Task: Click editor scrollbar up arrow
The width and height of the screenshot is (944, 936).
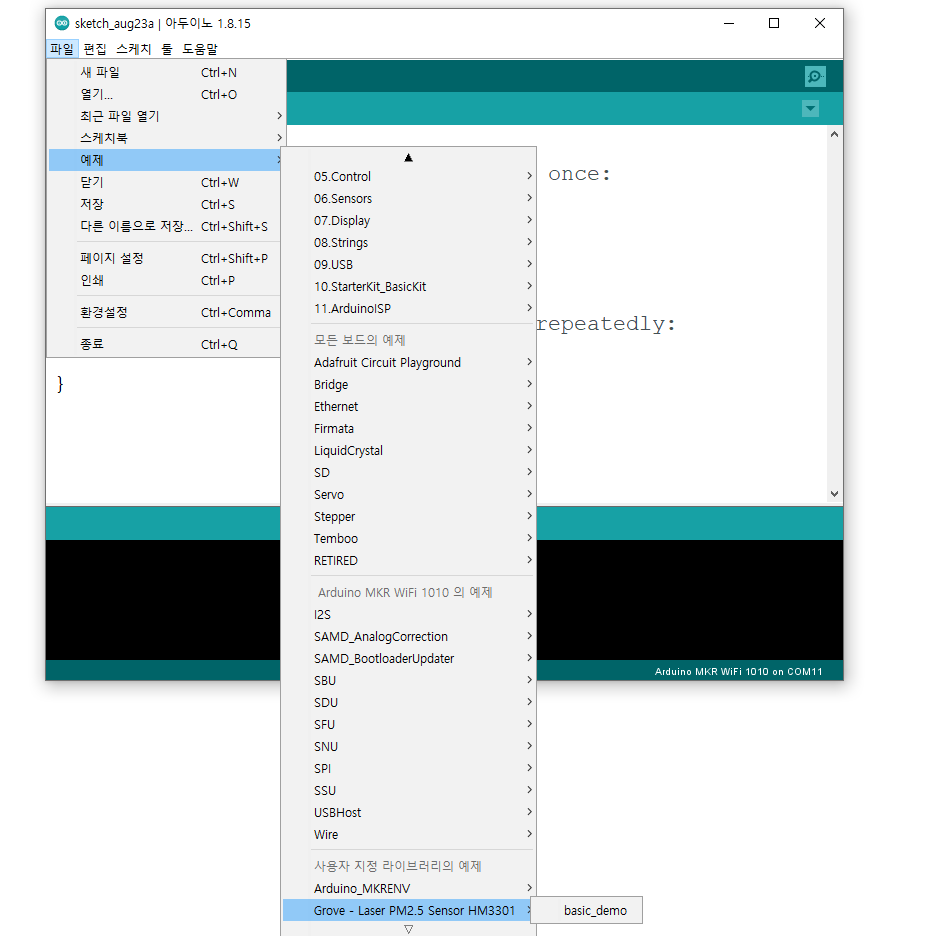Action: point(834,134)
